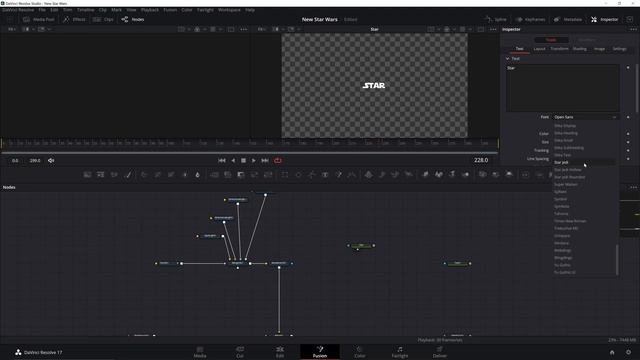
Task: Stop playback
Action: tap(243, 161)
